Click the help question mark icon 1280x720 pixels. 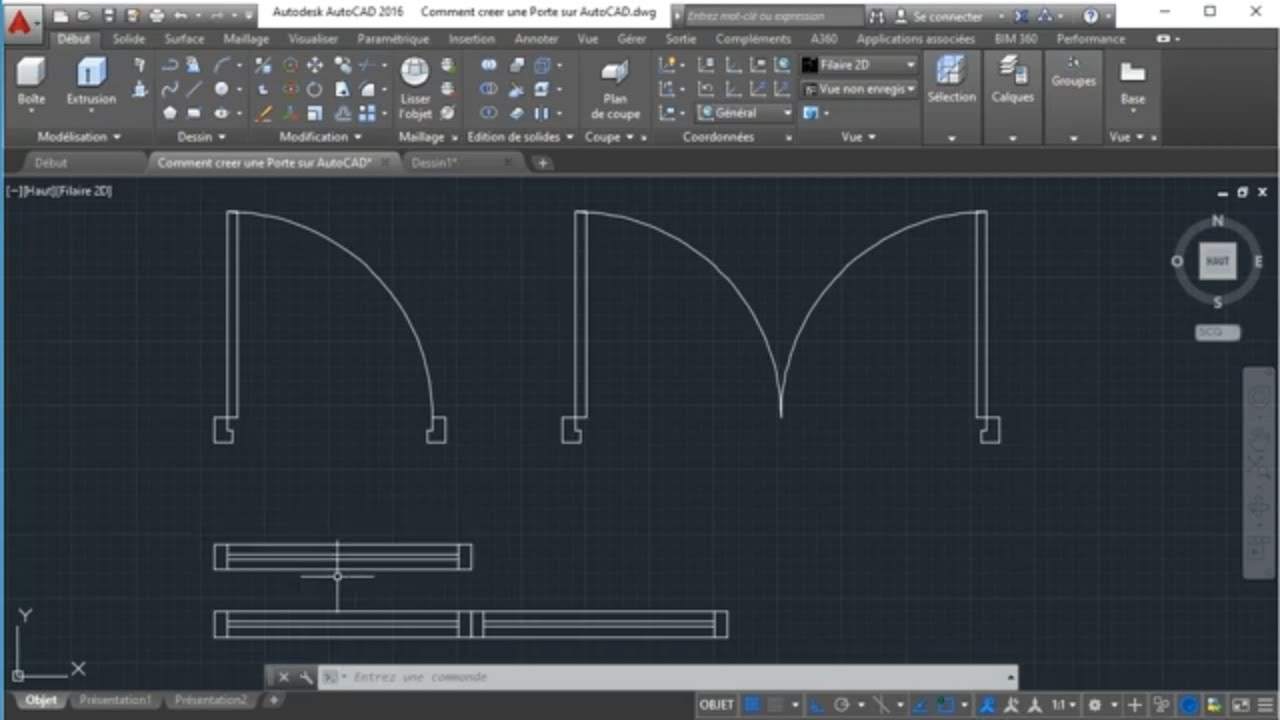1090,16
